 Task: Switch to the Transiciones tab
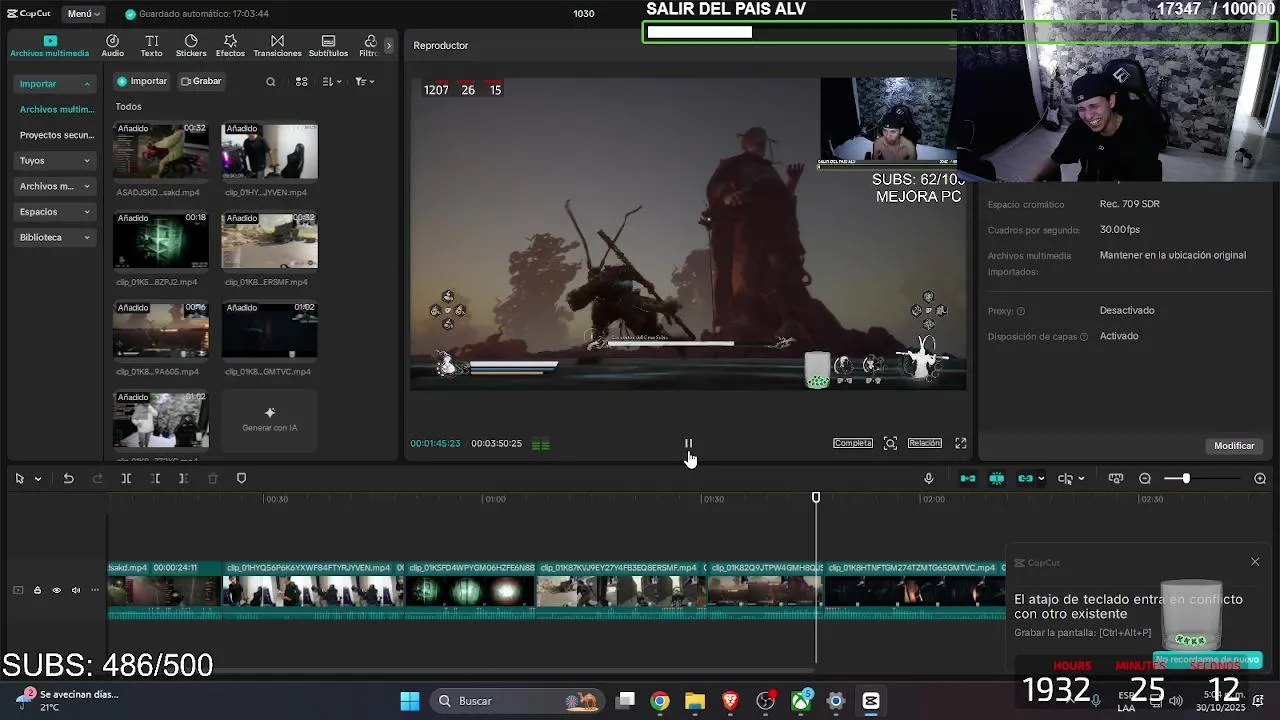(277, 46)
